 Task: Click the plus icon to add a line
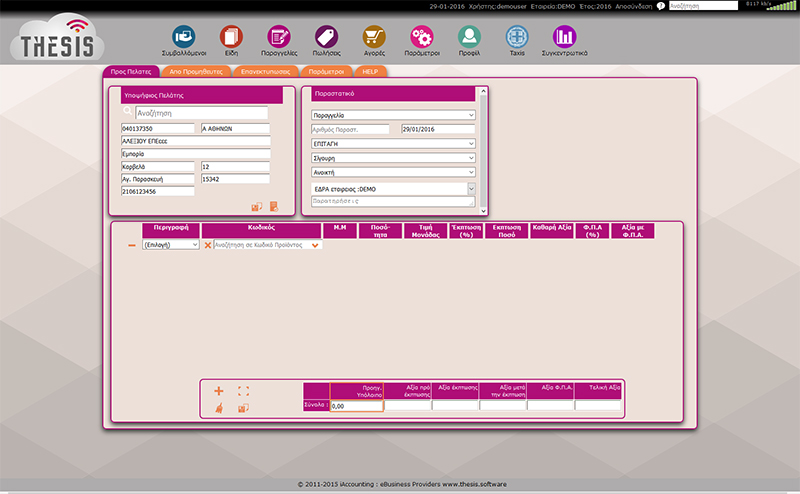tap(219, 391)
